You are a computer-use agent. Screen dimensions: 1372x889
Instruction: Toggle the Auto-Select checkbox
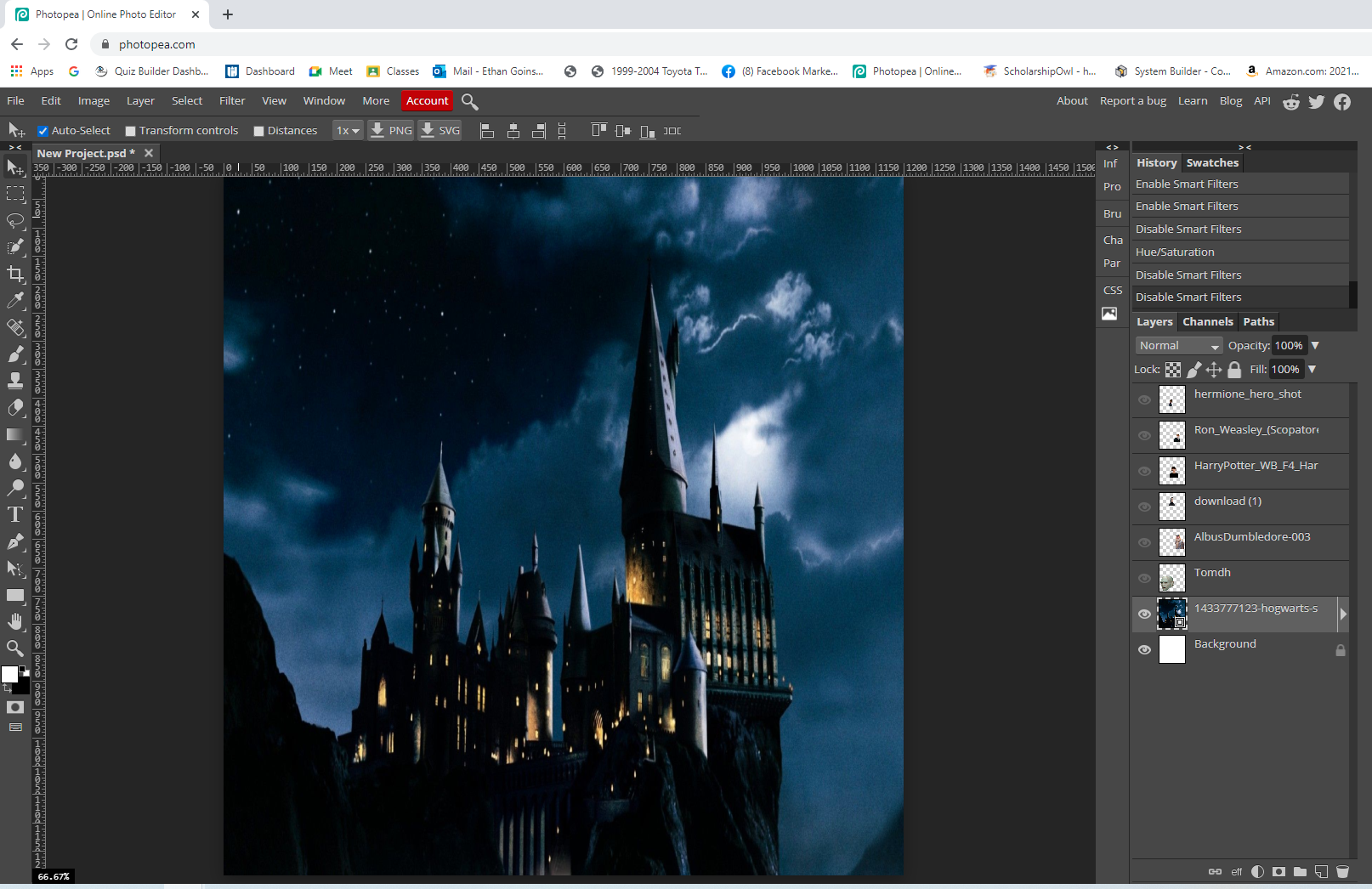coord(43,131)
